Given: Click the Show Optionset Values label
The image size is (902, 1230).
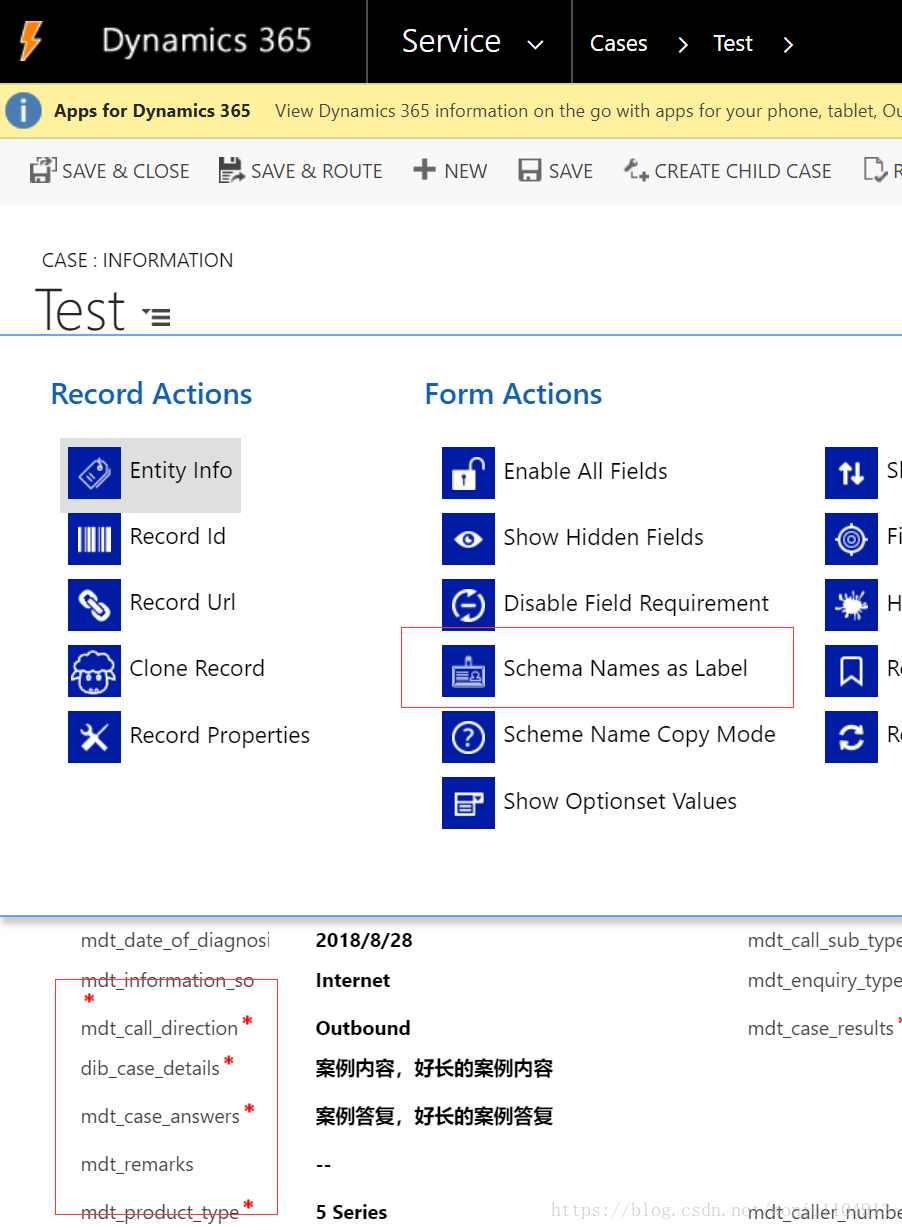Looking at the screenshot, I should pyautogui.click(x=620, y=801).
